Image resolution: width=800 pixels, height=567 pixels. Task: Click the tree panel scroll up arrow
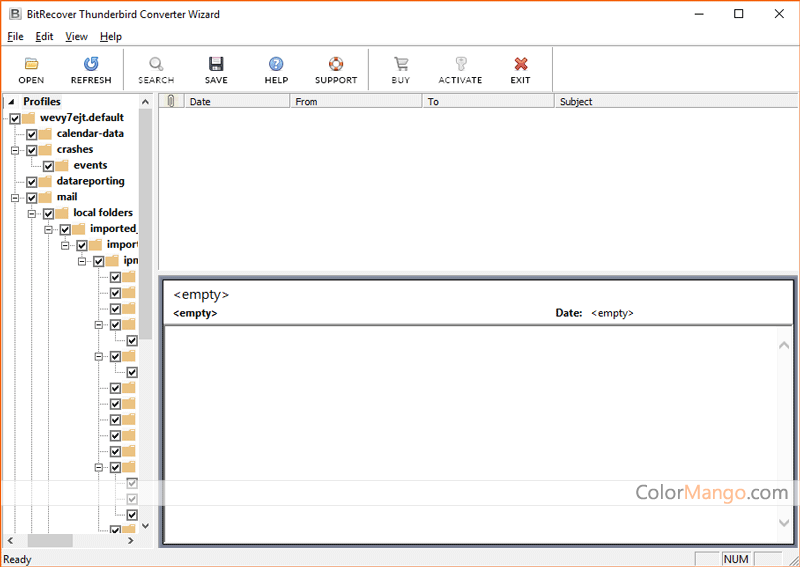145,102
